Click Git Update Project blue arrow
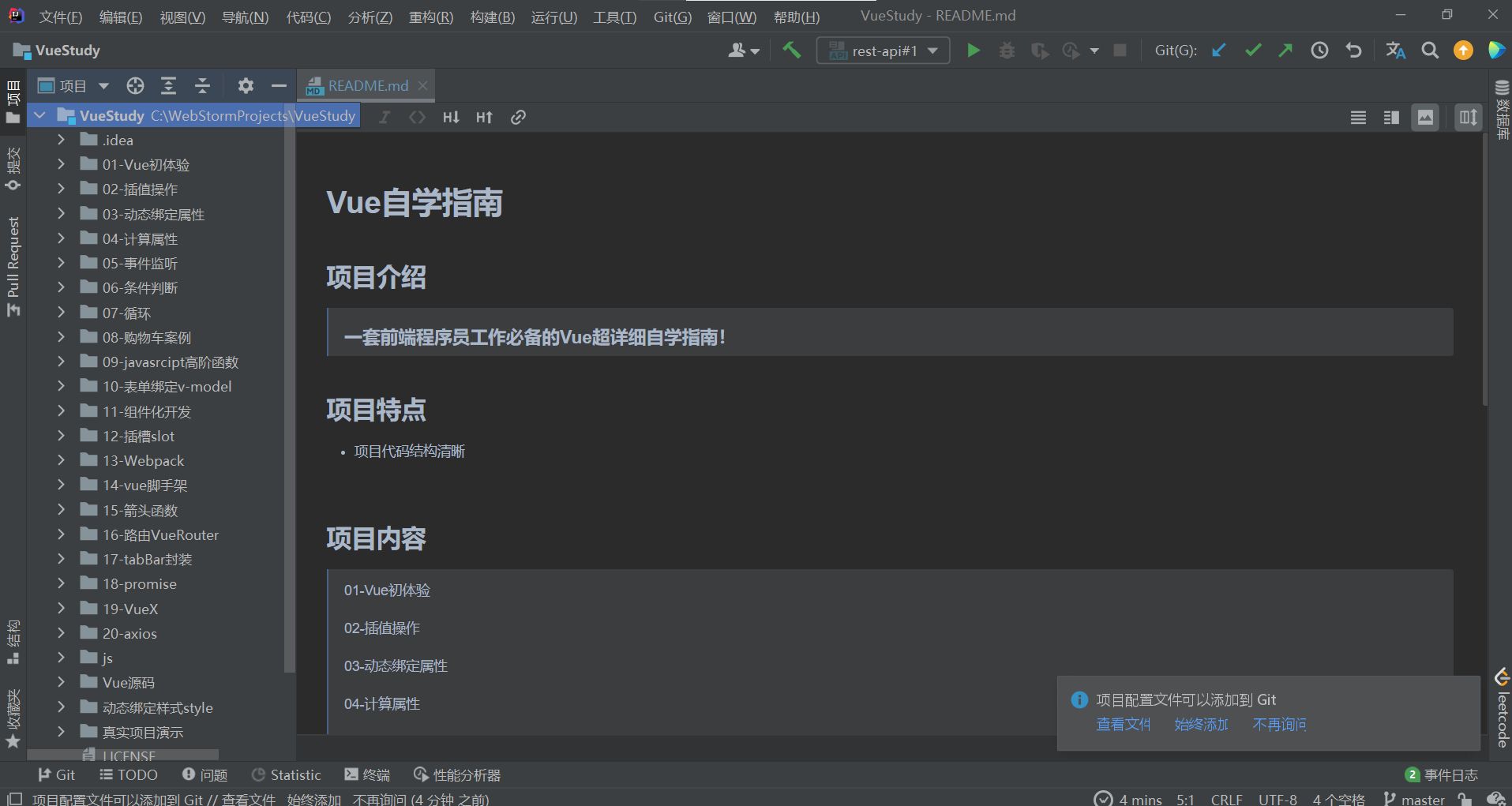Screen dimensions: 1512x806 tap(1219, 51)
